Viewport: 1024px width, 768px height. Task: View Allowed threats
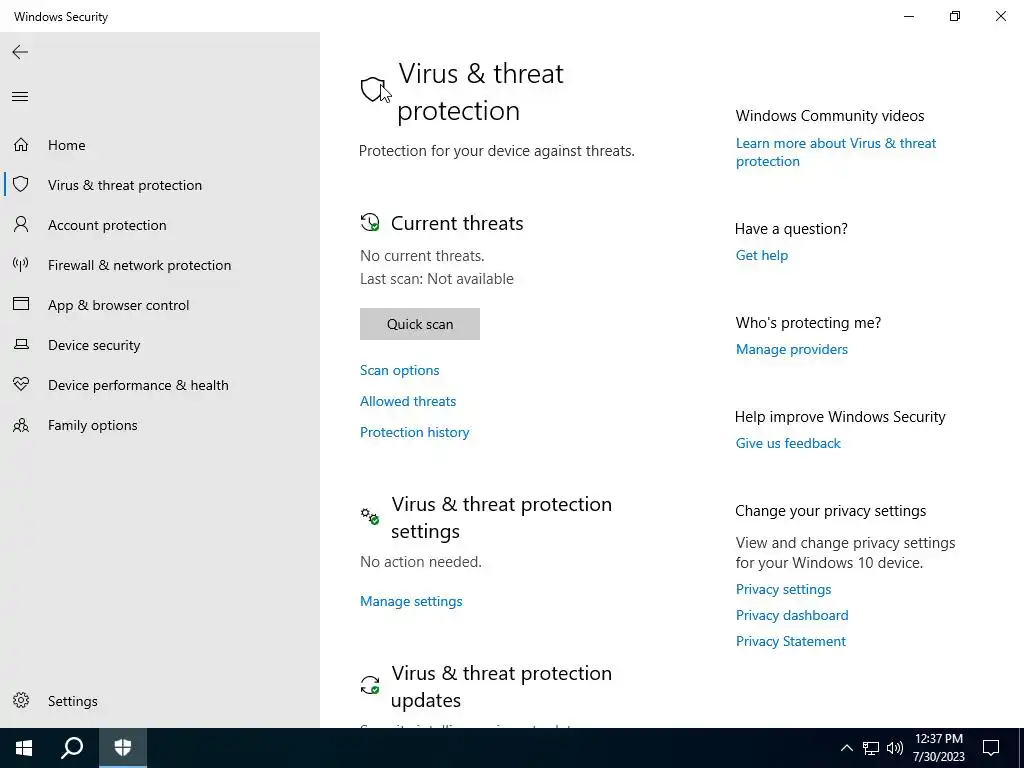point(408,401)
